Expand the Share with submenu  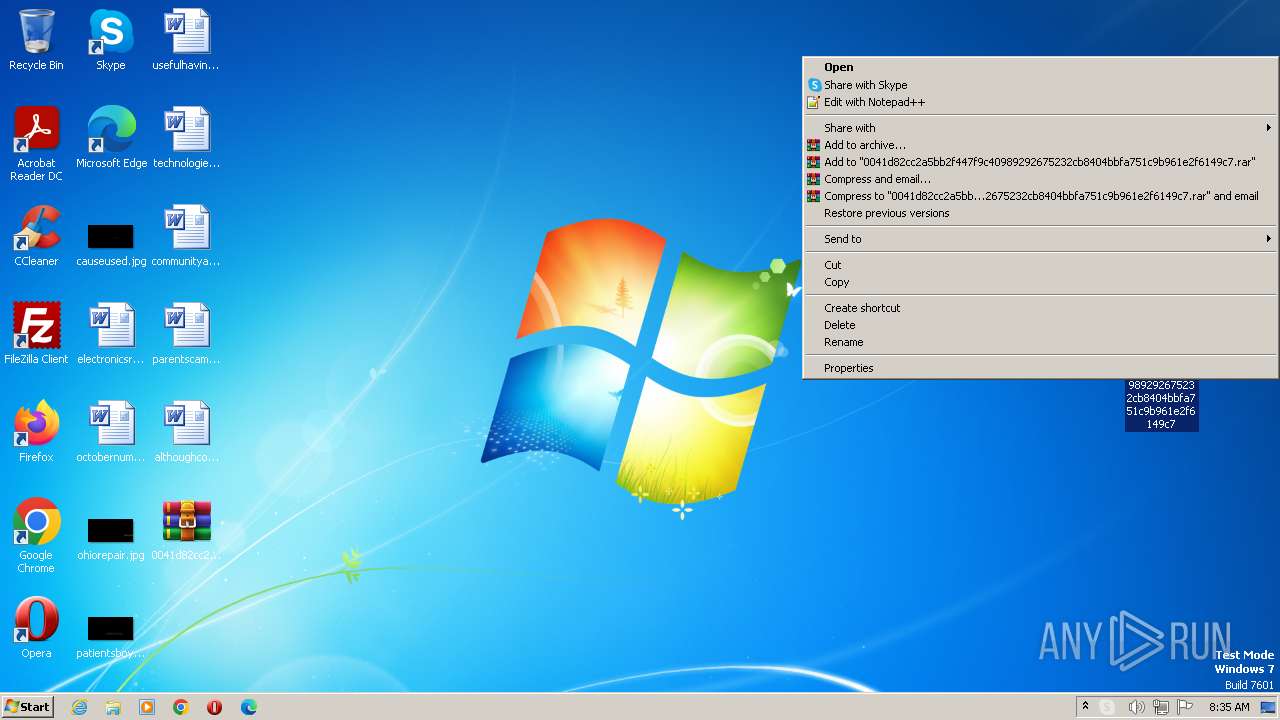click(x=1040, y=128)
